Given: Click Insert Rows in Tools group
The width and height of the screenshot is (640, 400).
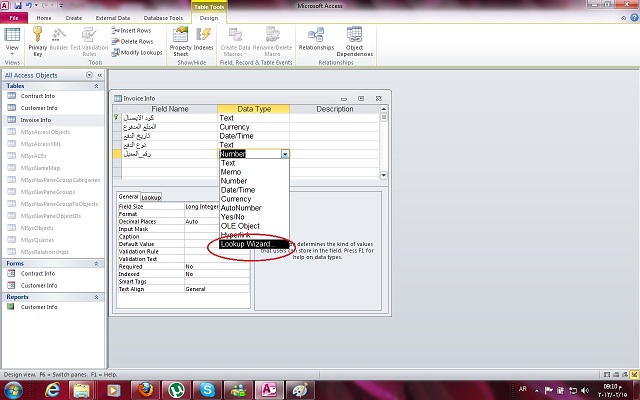Looking at the screenshot, I should tap(131, 31).
